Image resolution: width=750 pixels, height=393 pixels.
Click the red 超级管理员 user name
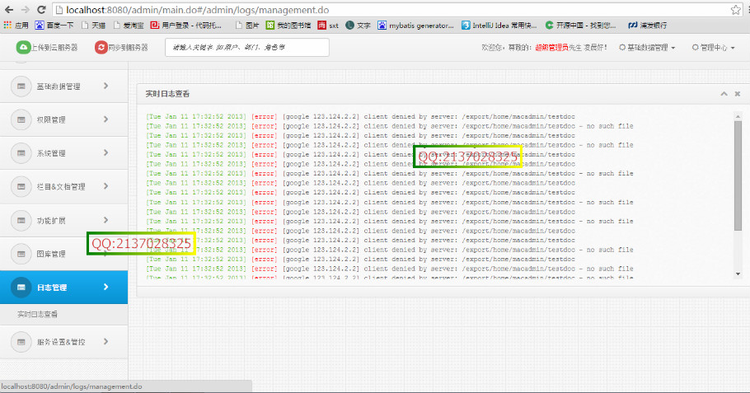click(x=551, y=47)
